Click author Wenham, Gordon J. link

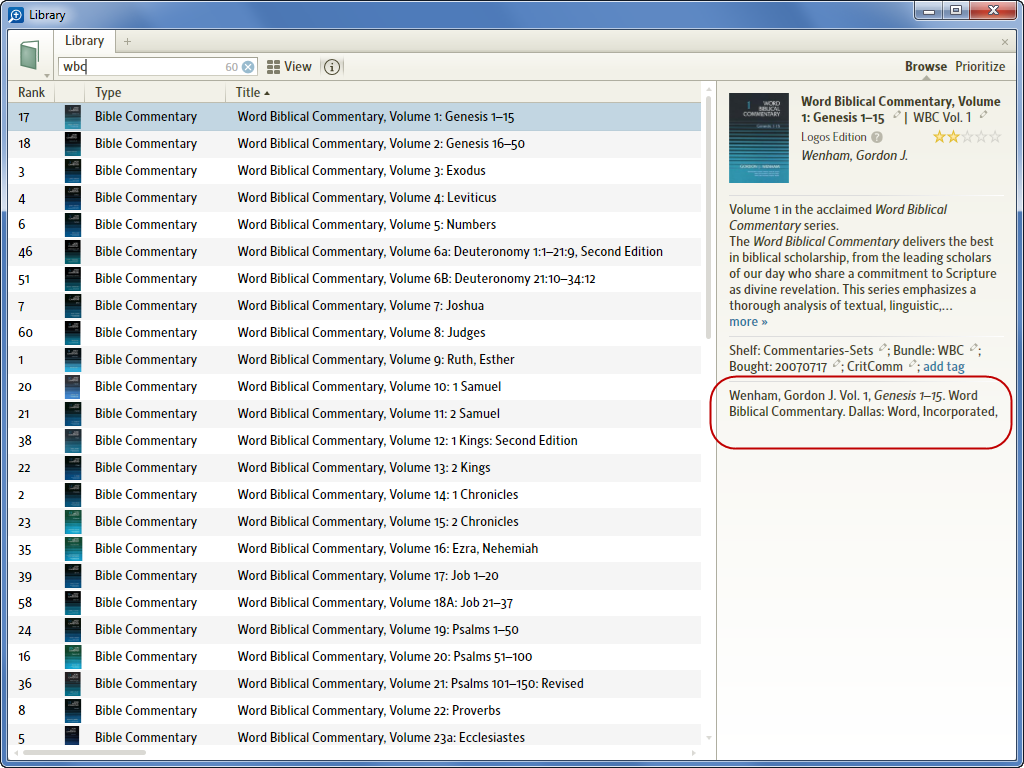click(x=854, y=156)
